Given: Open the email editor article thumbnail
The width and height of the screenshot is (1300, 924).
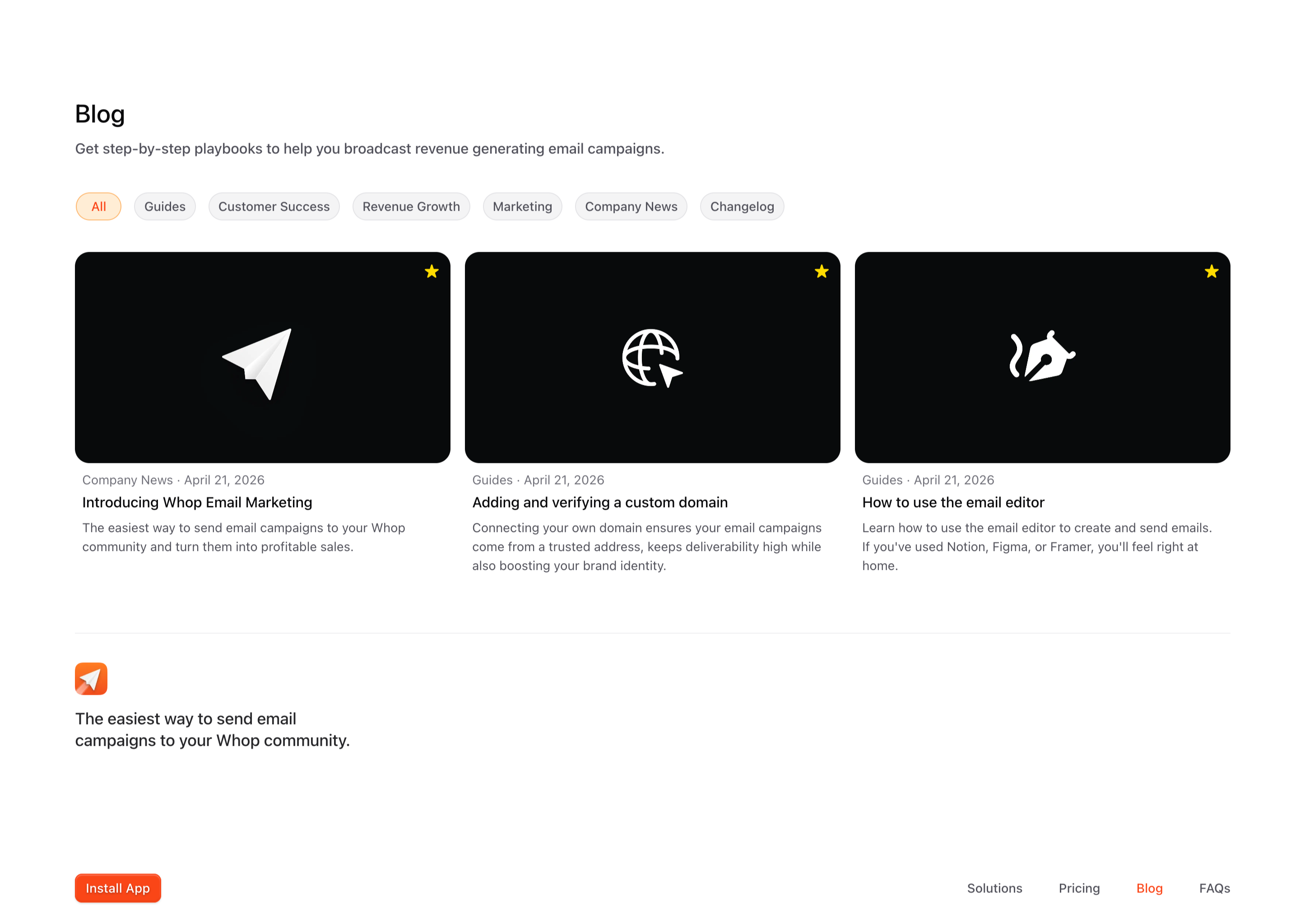Looking at the screenshot, I should [x=1042, y=357].
